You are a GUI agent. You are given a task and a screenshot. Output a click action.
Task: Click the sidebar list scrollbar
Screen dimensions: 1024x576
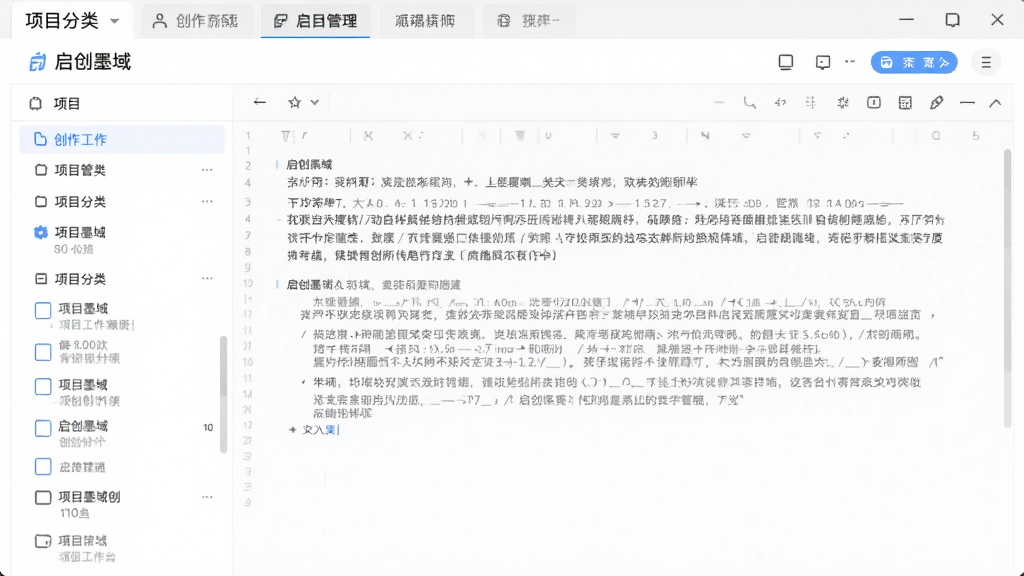[223, 394]
